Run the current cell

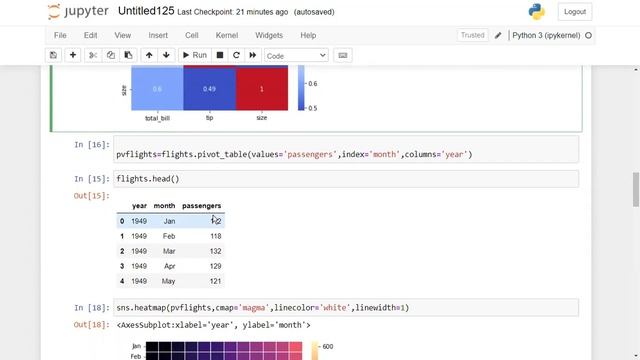coord(195,55)
